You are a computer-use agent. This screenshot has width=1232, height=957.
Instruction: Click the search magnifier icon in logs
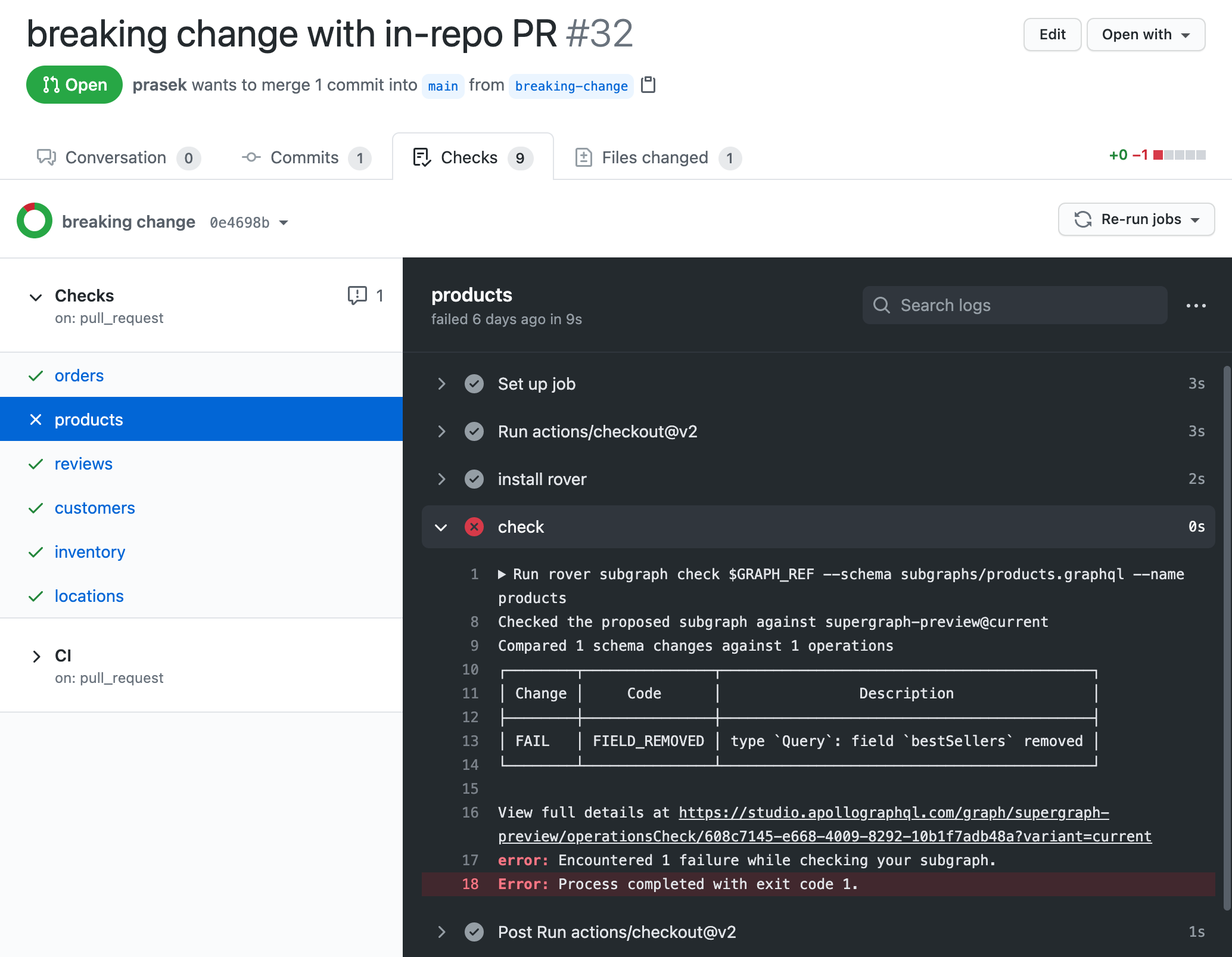coord(882,305)
